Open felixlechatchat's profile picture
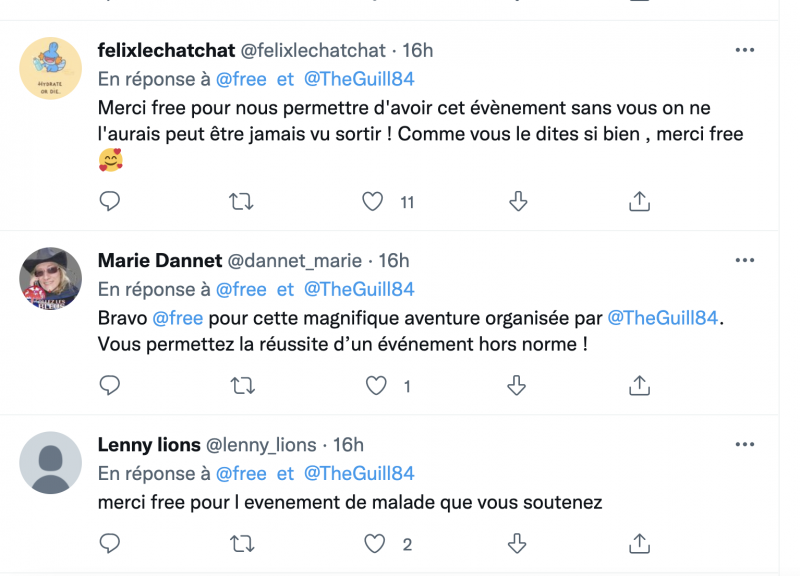 [51, 68]
